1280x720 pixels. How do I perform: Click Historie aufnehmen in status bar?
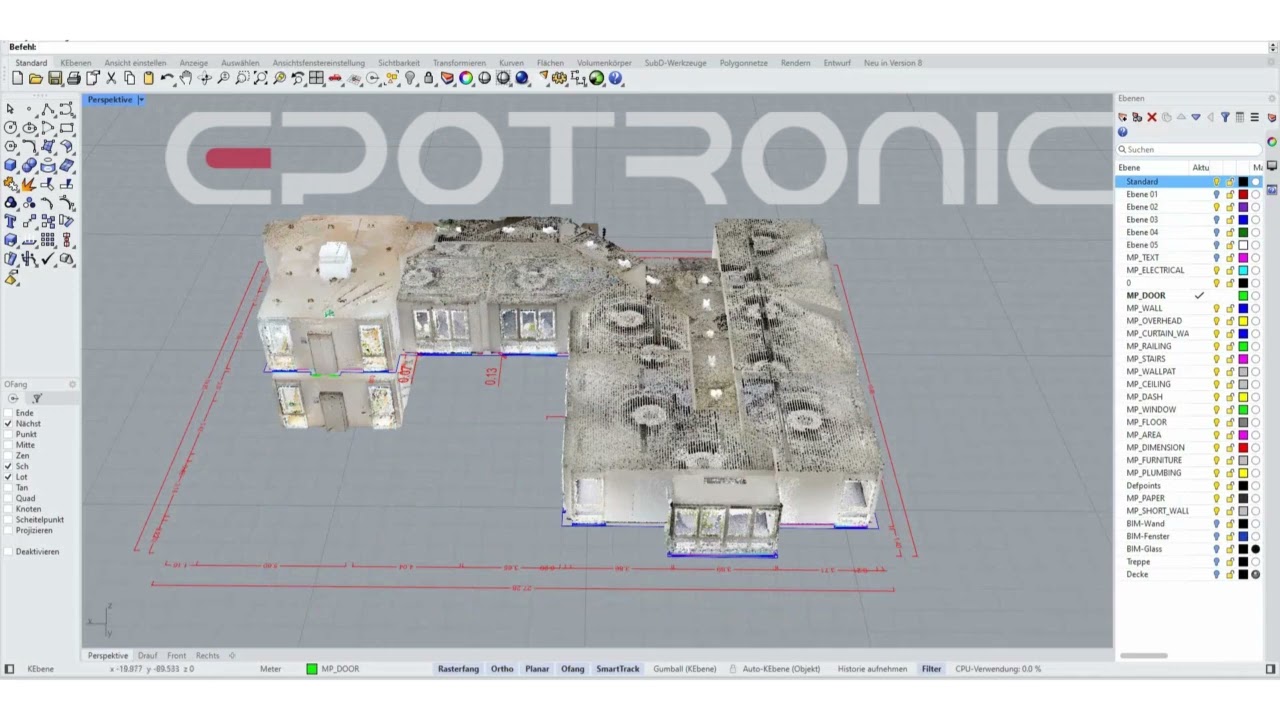pyautogui.click(x=872, y=669)
